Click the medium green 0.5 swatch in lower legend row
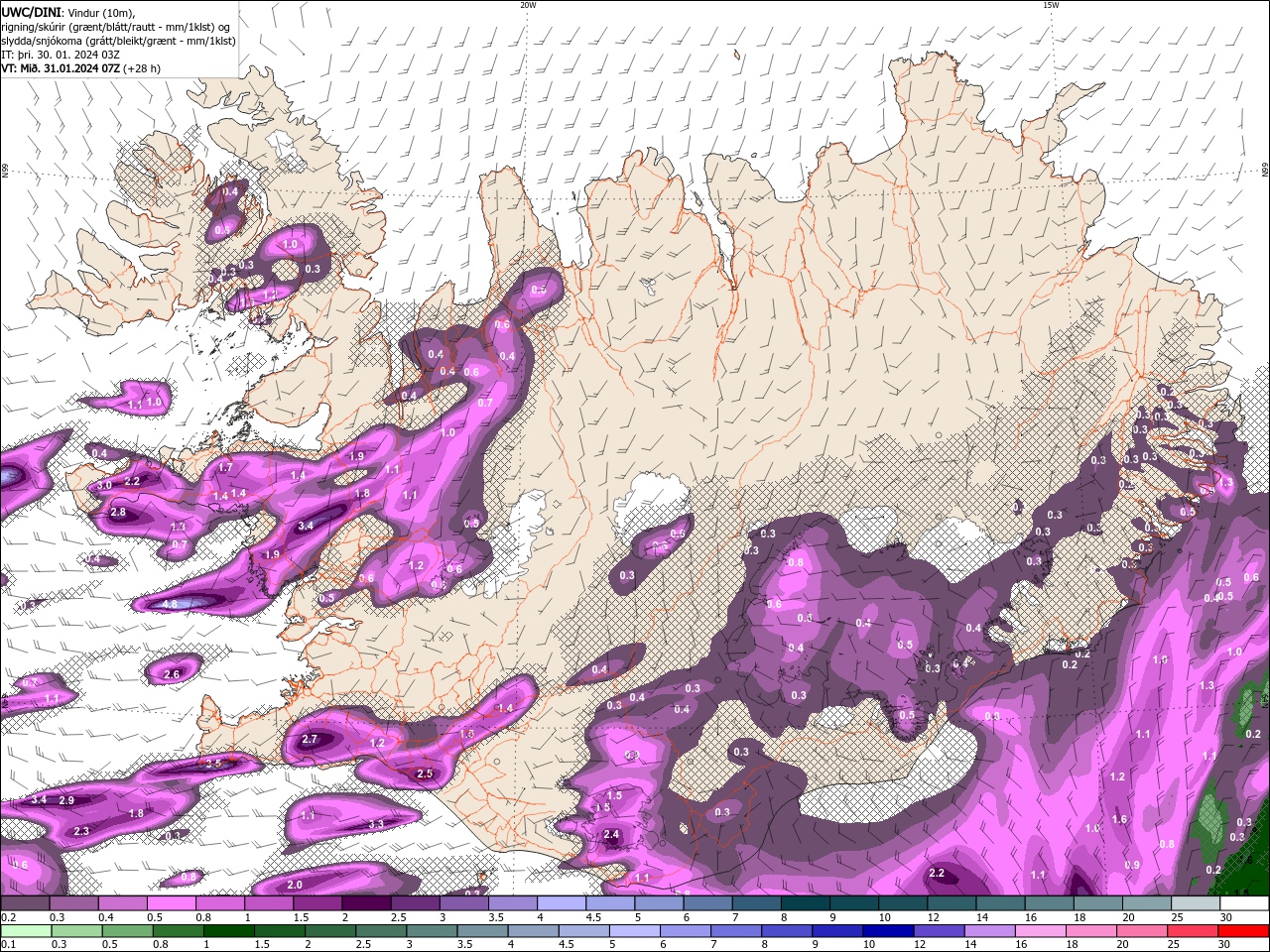Image resolution: width=1270 pixels, height=952 pixels. pyautogui.click(x=127, y=930)
